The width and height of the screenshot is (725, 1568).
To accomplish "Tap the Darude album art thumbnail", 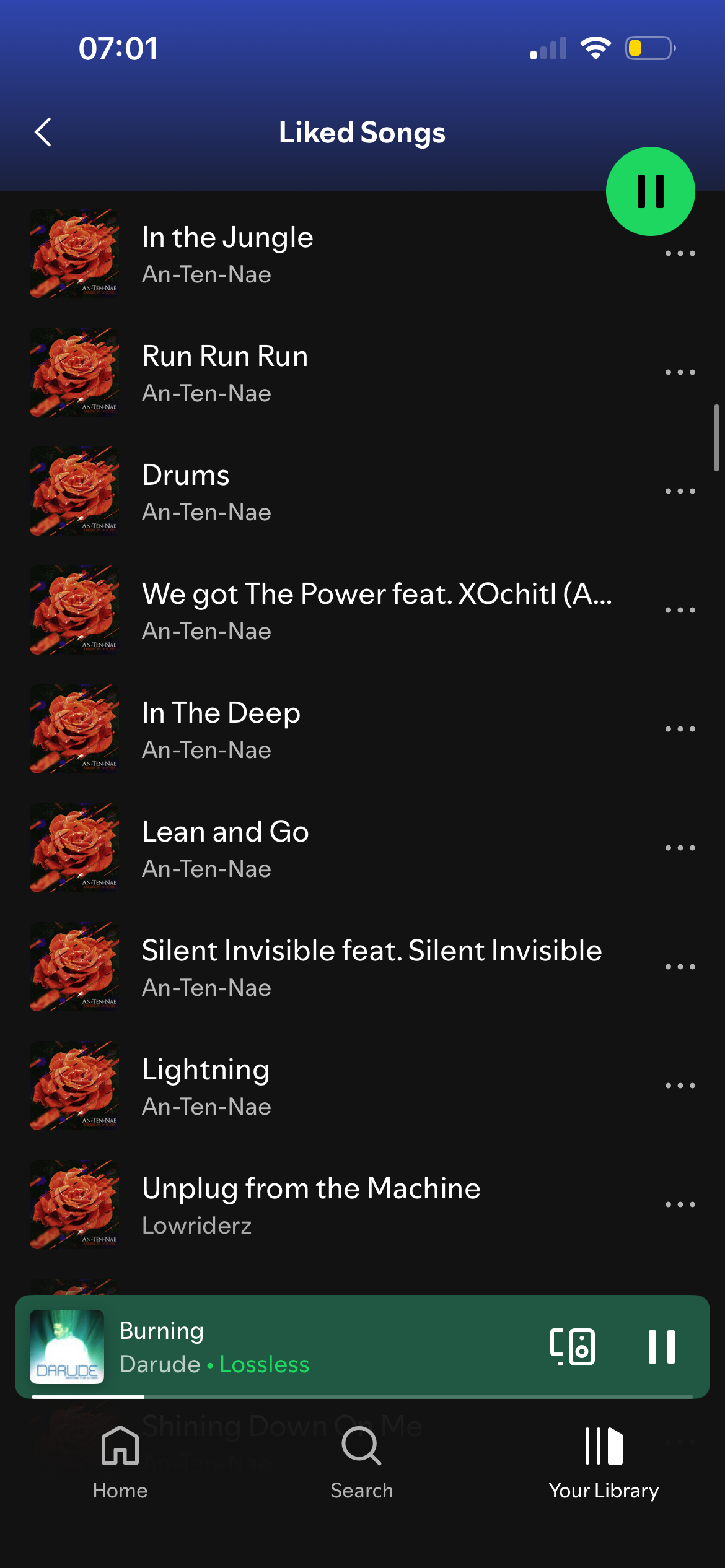I will 67,1347.
